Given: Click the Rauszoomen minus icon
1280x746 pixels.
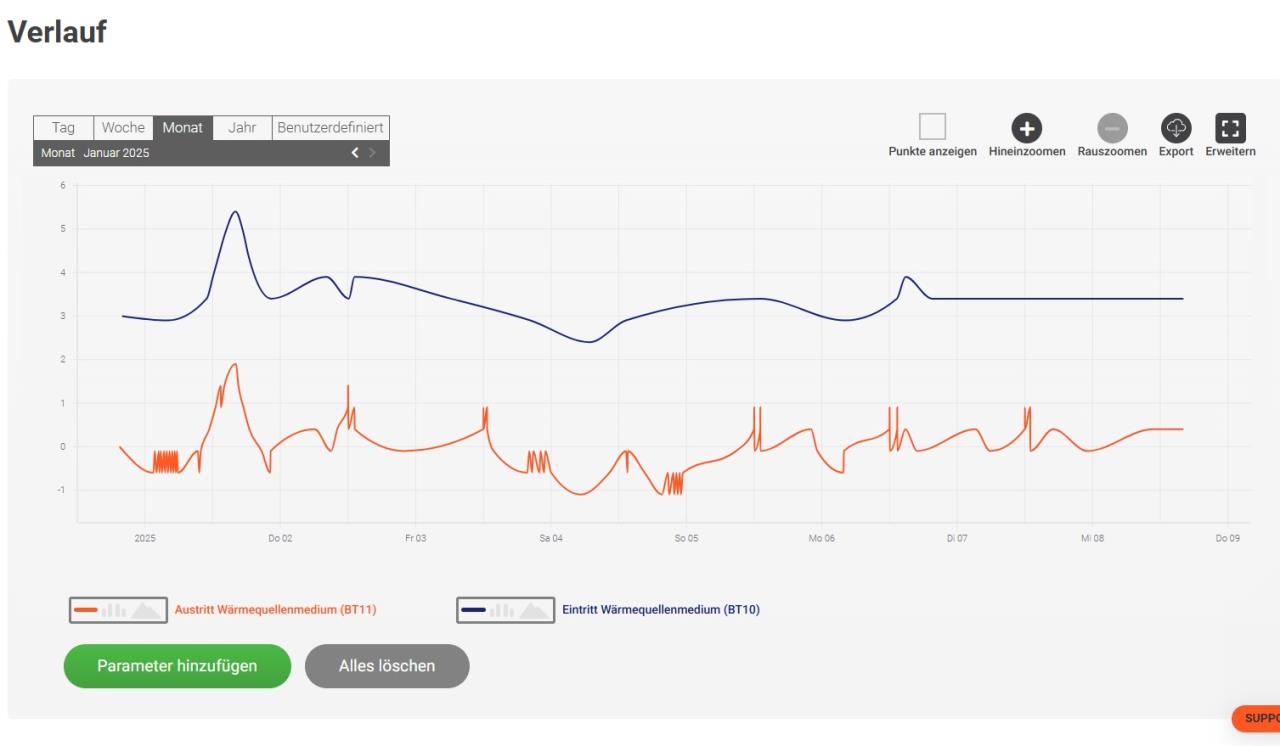Looking at the screenshot, I should coord(1112,128).
